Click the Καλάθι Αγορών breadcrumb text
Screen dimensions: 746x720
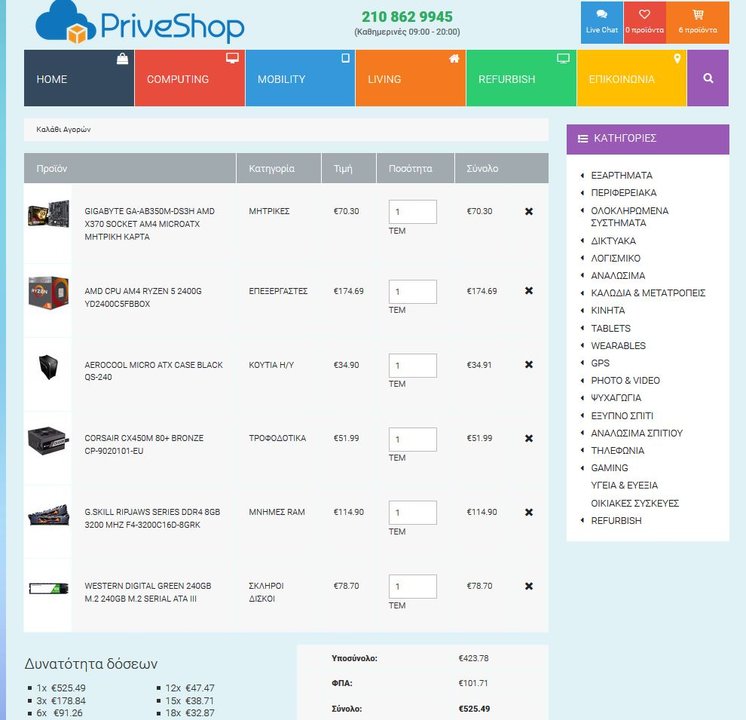[x=63, y=129]
